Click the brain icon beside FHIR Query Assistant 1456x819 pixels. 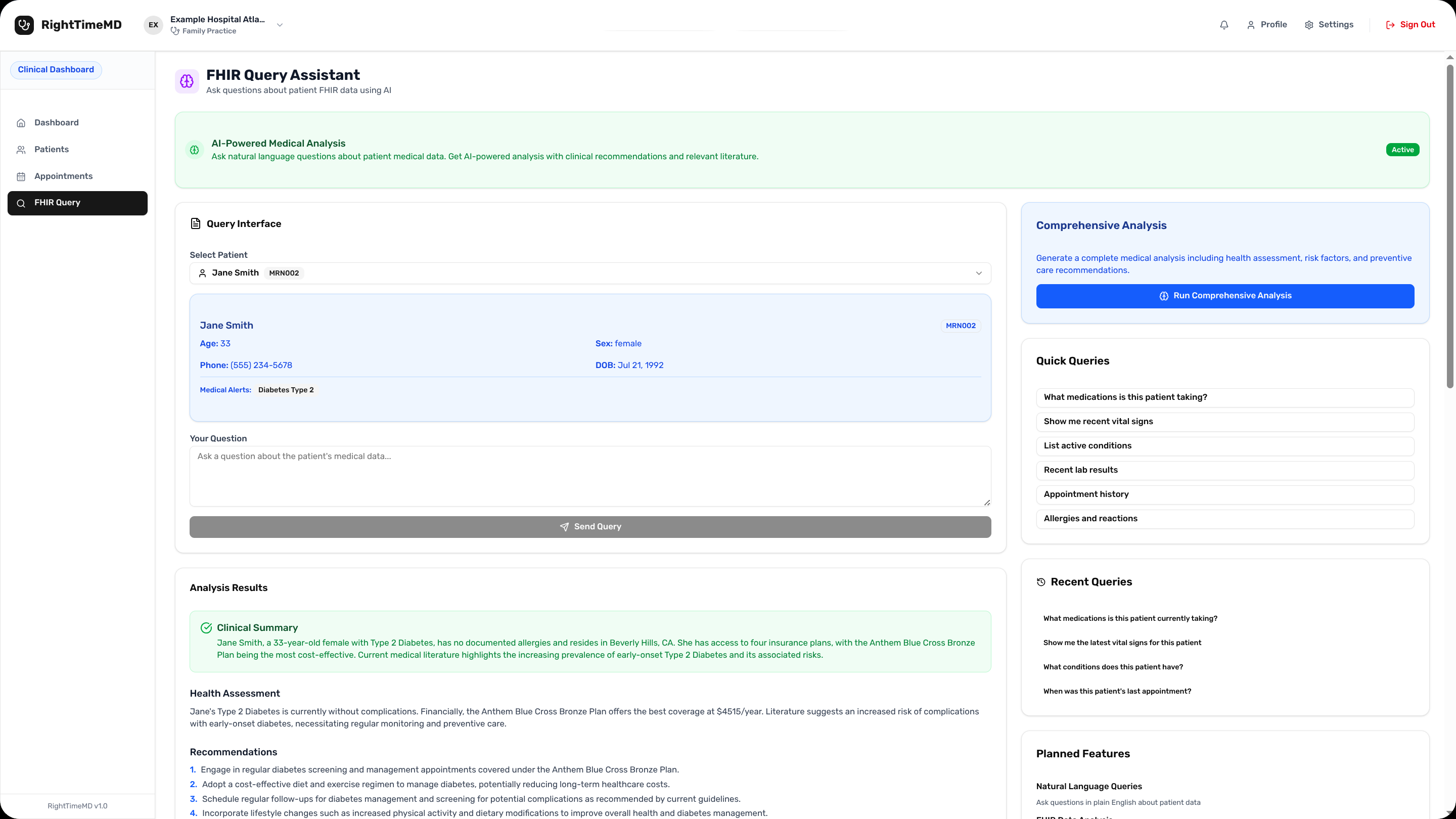click(187, 81)
